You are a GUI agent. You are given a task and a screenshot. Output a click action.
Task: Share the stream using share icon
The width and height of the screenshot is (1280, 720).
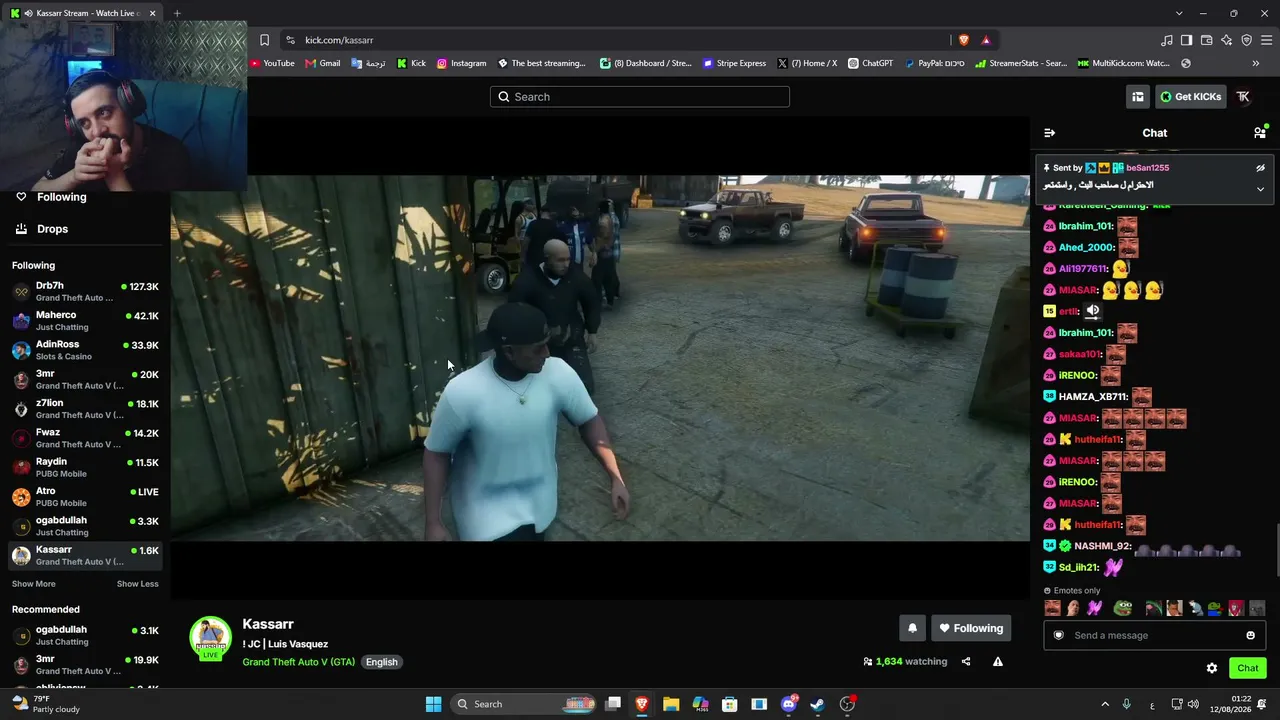point(966,662)
